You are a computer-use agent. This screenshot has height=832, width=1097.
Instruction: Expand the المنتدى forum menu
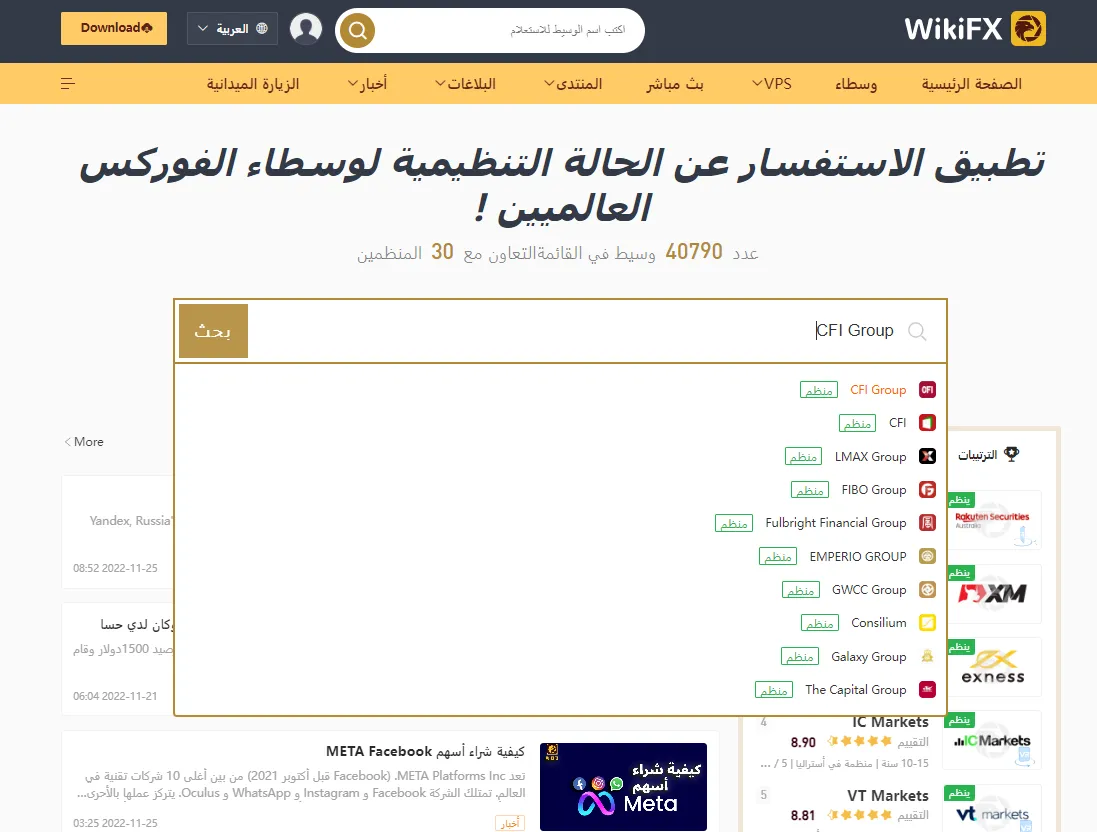[573, 84]
